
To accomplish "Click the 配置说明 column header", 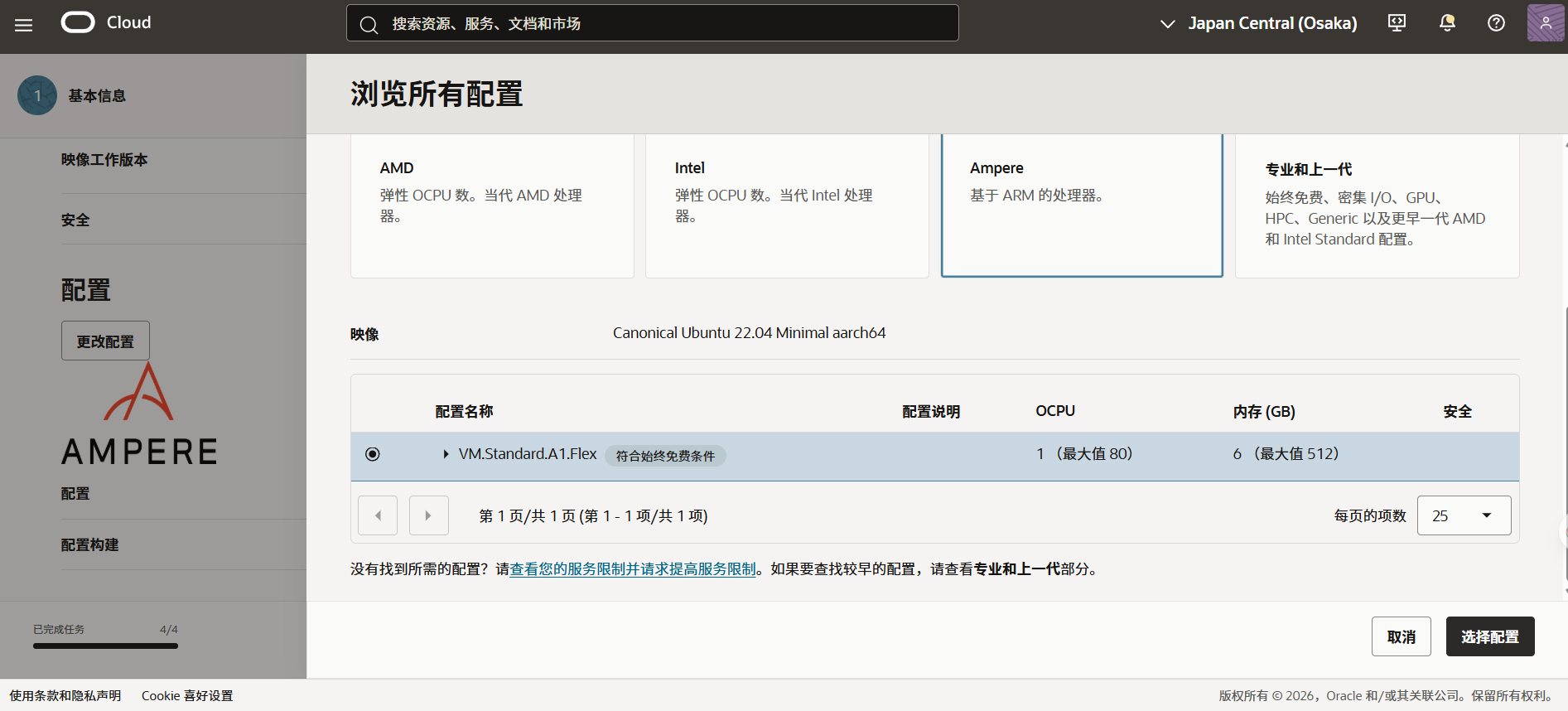I will point(931,412).
